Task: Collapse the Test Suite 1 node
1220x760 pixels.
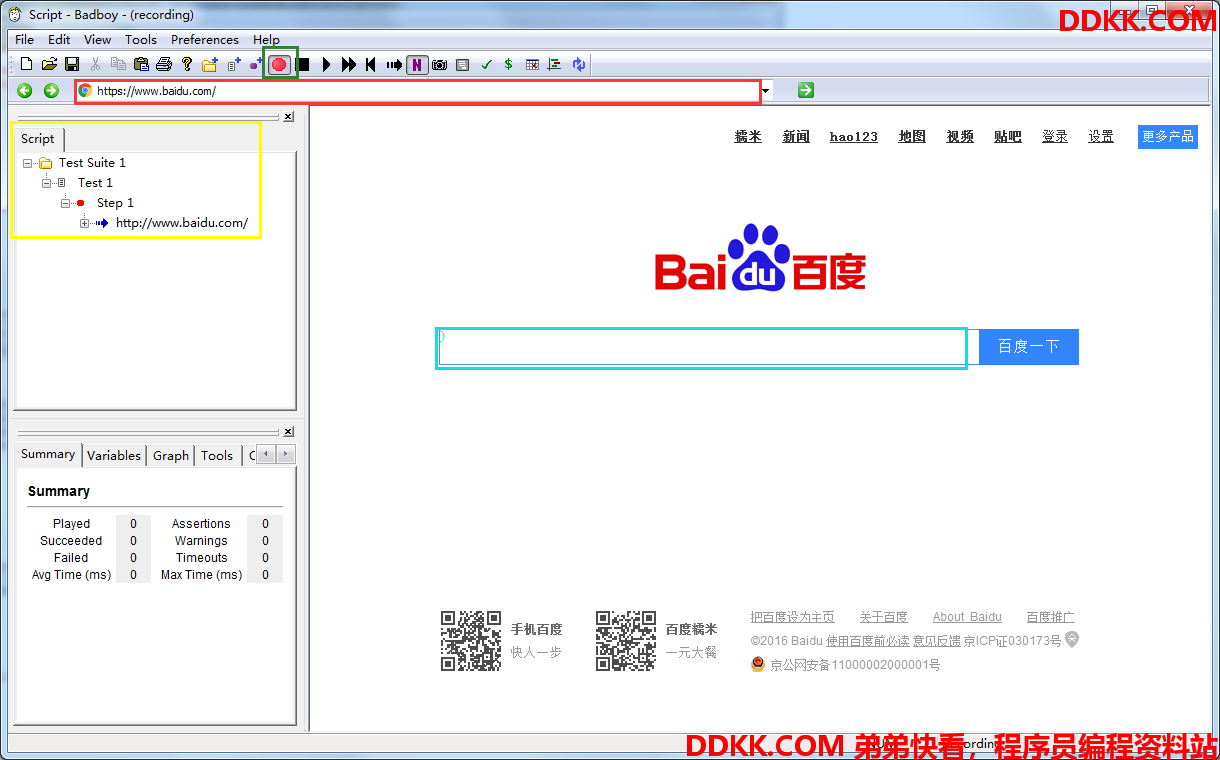Action: tap(27, 163)
